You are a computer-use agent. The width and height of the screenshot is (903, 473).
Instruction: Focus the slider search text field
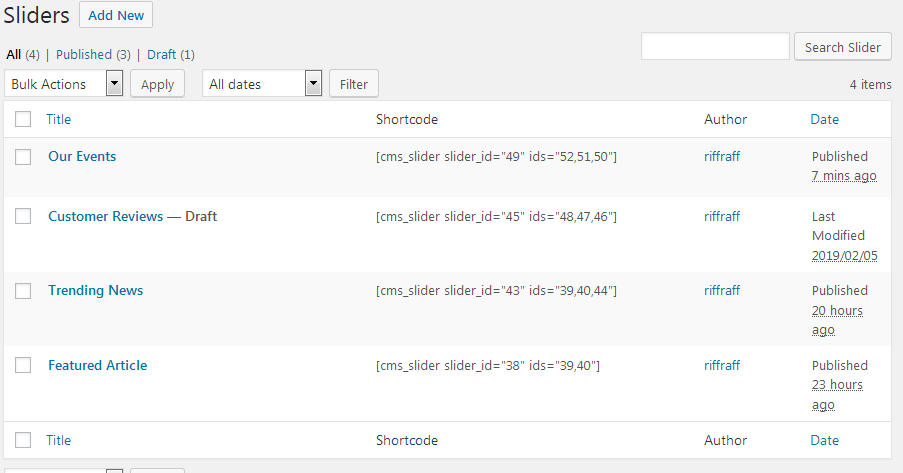[715, 47]
